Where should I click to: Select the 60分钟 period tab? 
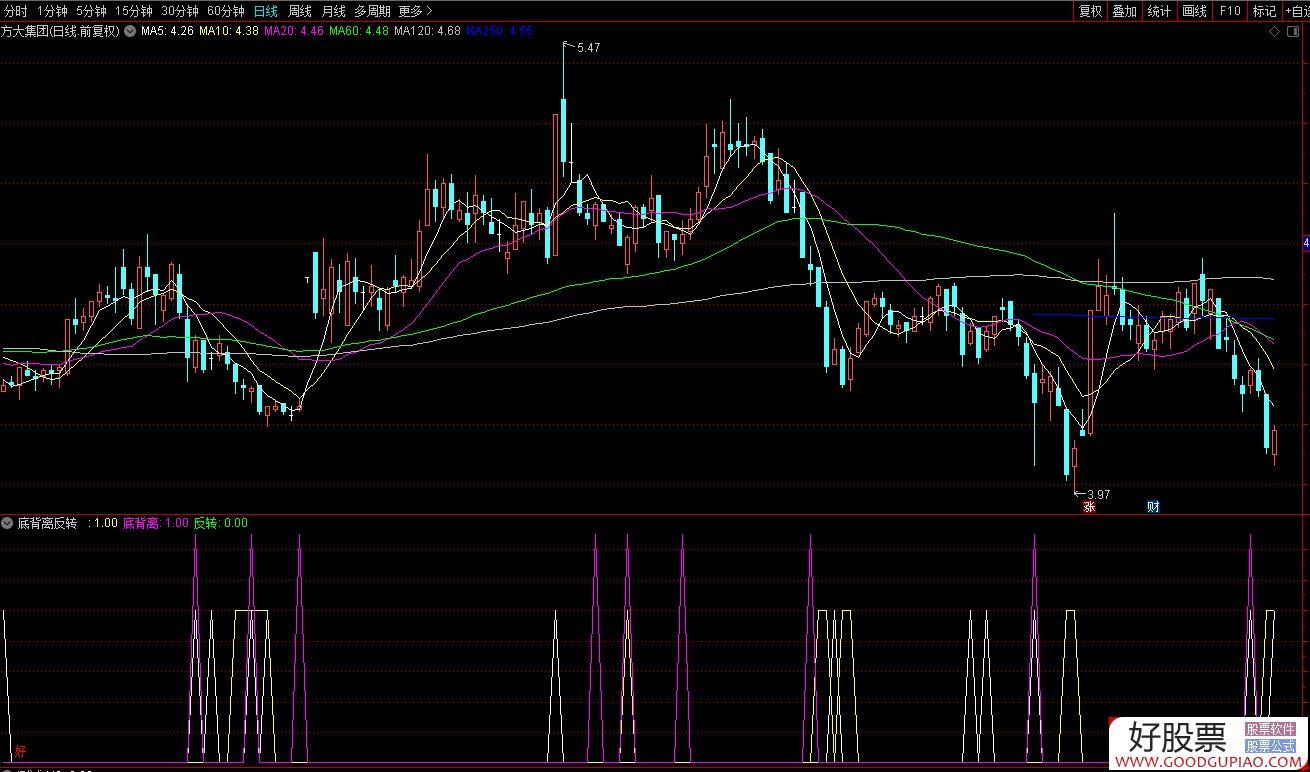pos(226,11)
